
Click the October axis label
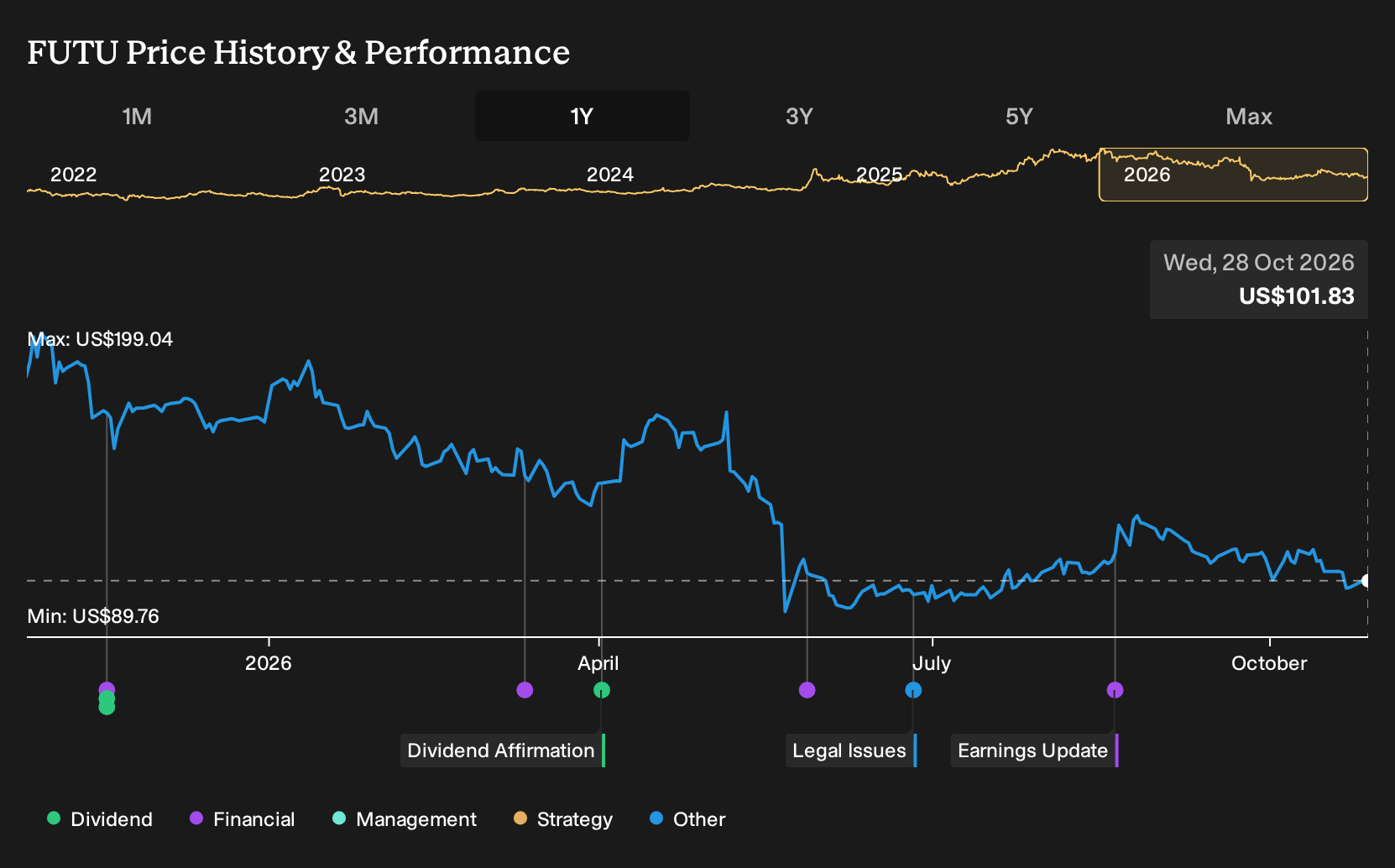pos(1269,663)
